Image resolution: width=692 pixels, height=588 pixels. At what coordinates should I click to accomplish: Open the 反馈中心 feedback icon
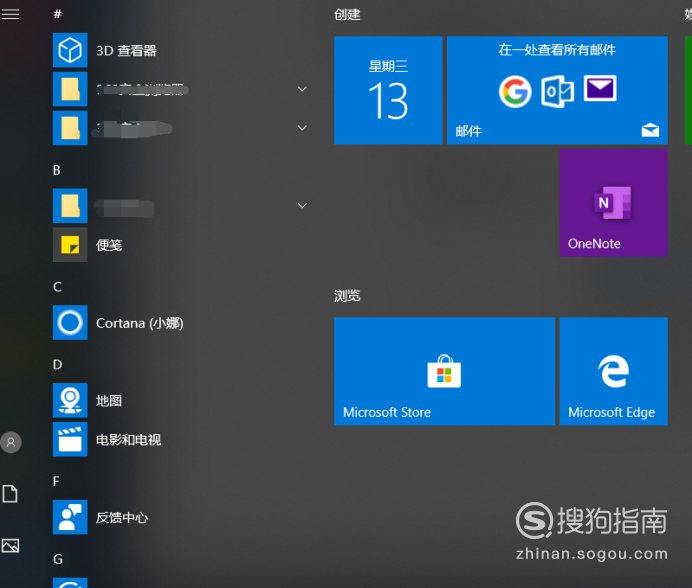[x=70, y=517]
